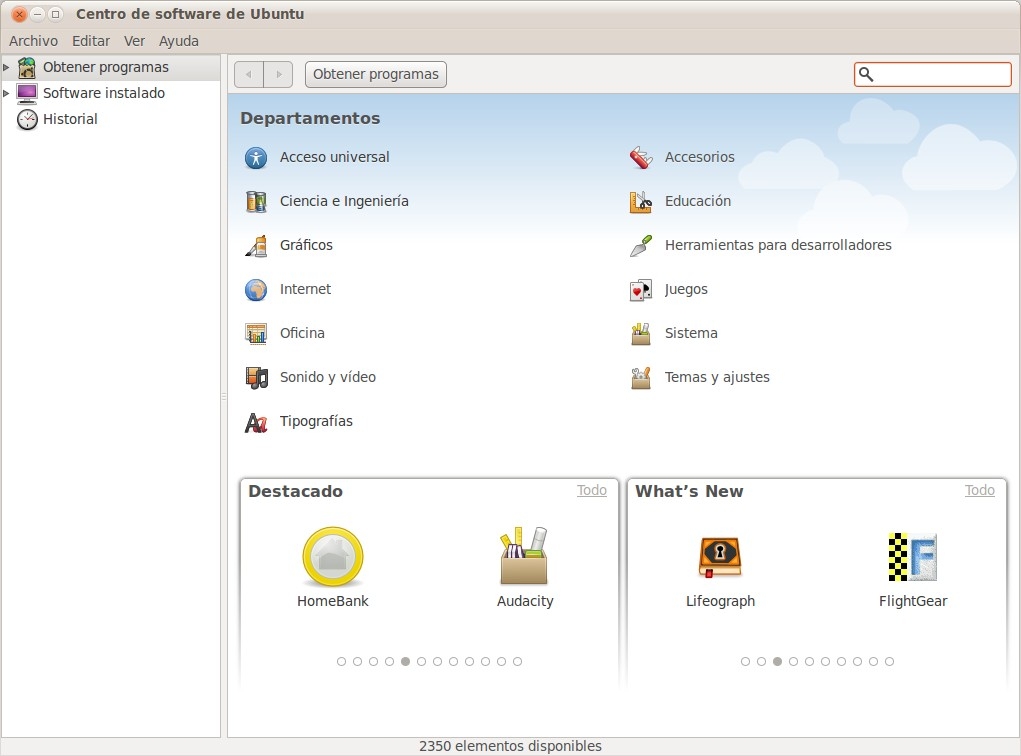Click the Ciencia e Ingeniería icon
The image size is (1021, 756).
point(256,202)
